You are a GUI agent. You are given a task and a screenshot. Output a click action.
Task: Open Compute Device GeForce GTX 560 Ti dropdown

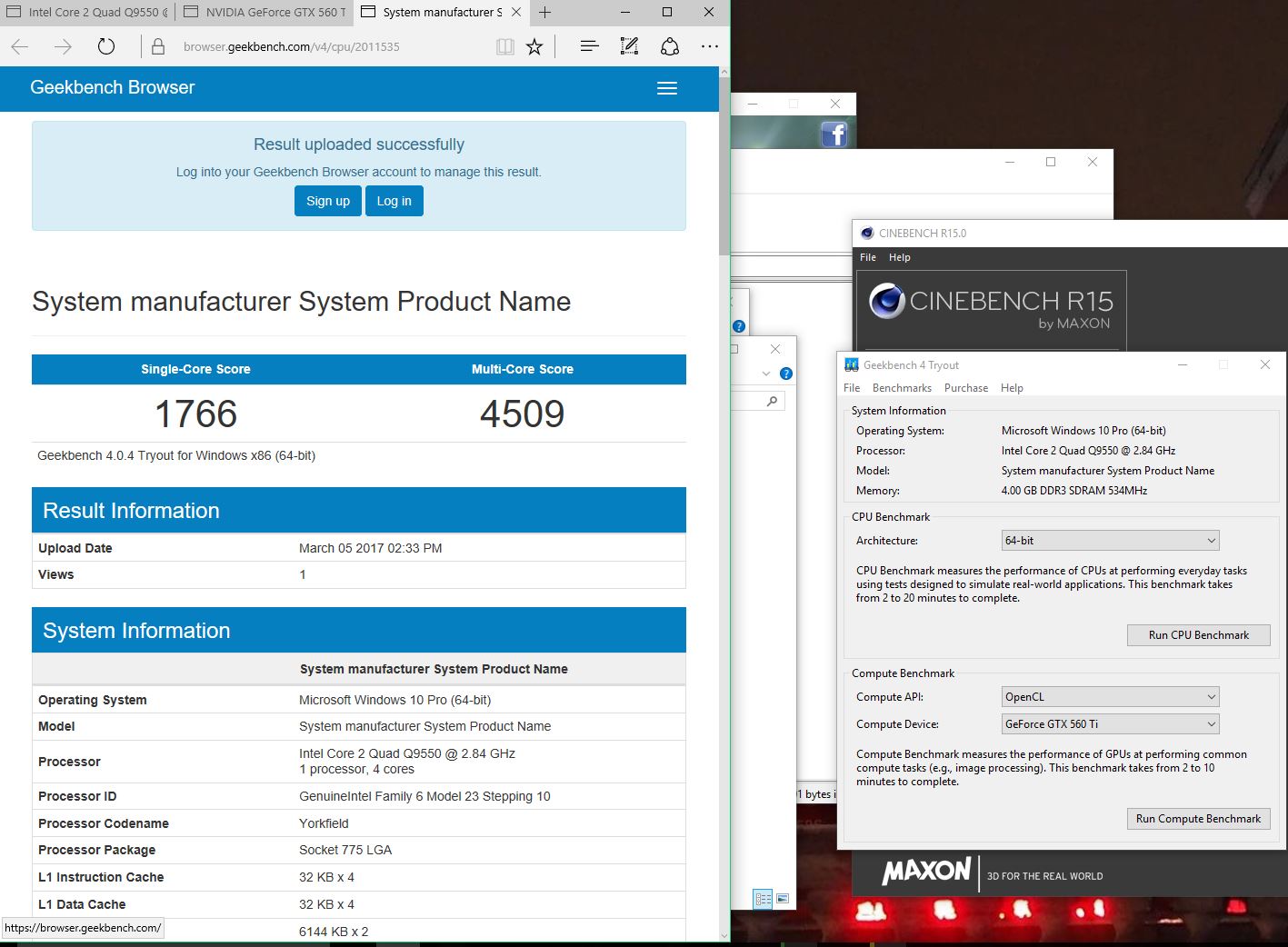[1110, 724]
